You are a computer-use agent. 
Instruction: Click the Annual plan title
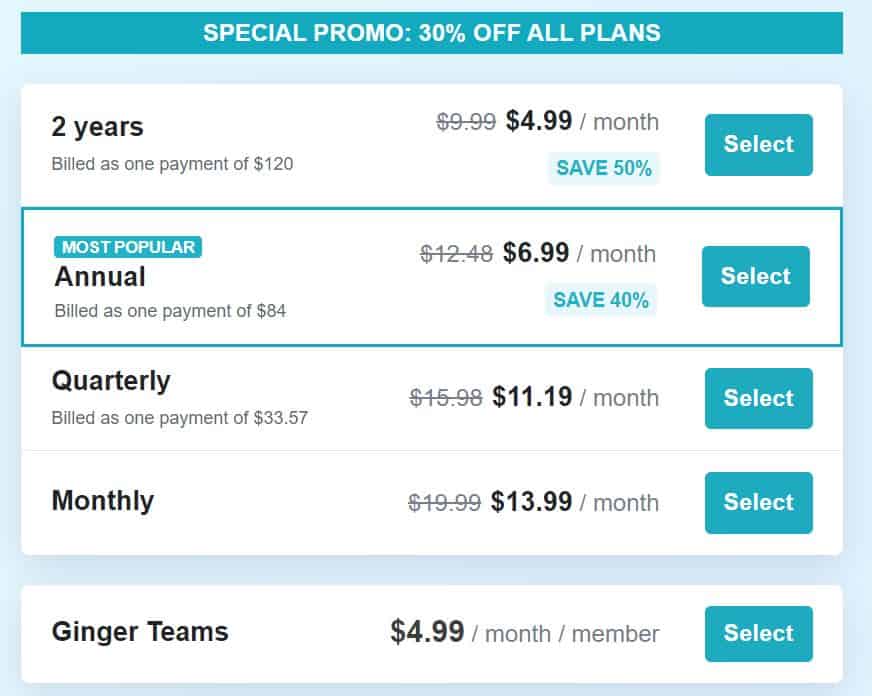coord(100,277)
